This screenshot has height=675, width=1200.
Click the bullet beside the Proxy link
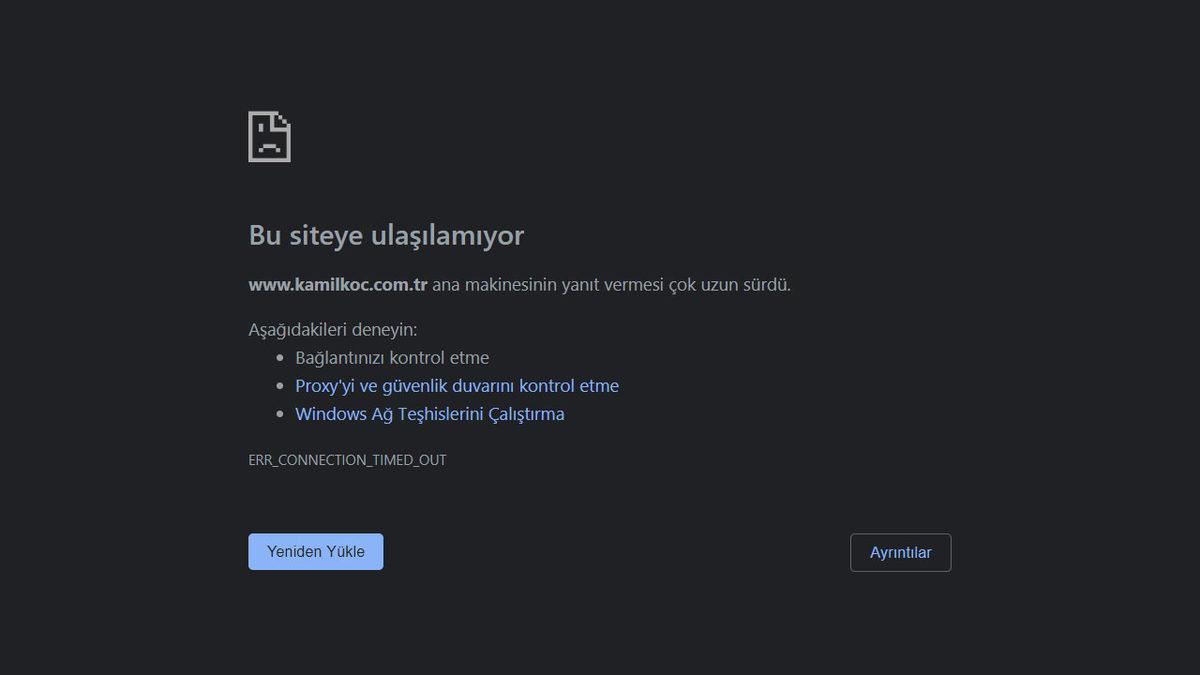click(279, 385)
